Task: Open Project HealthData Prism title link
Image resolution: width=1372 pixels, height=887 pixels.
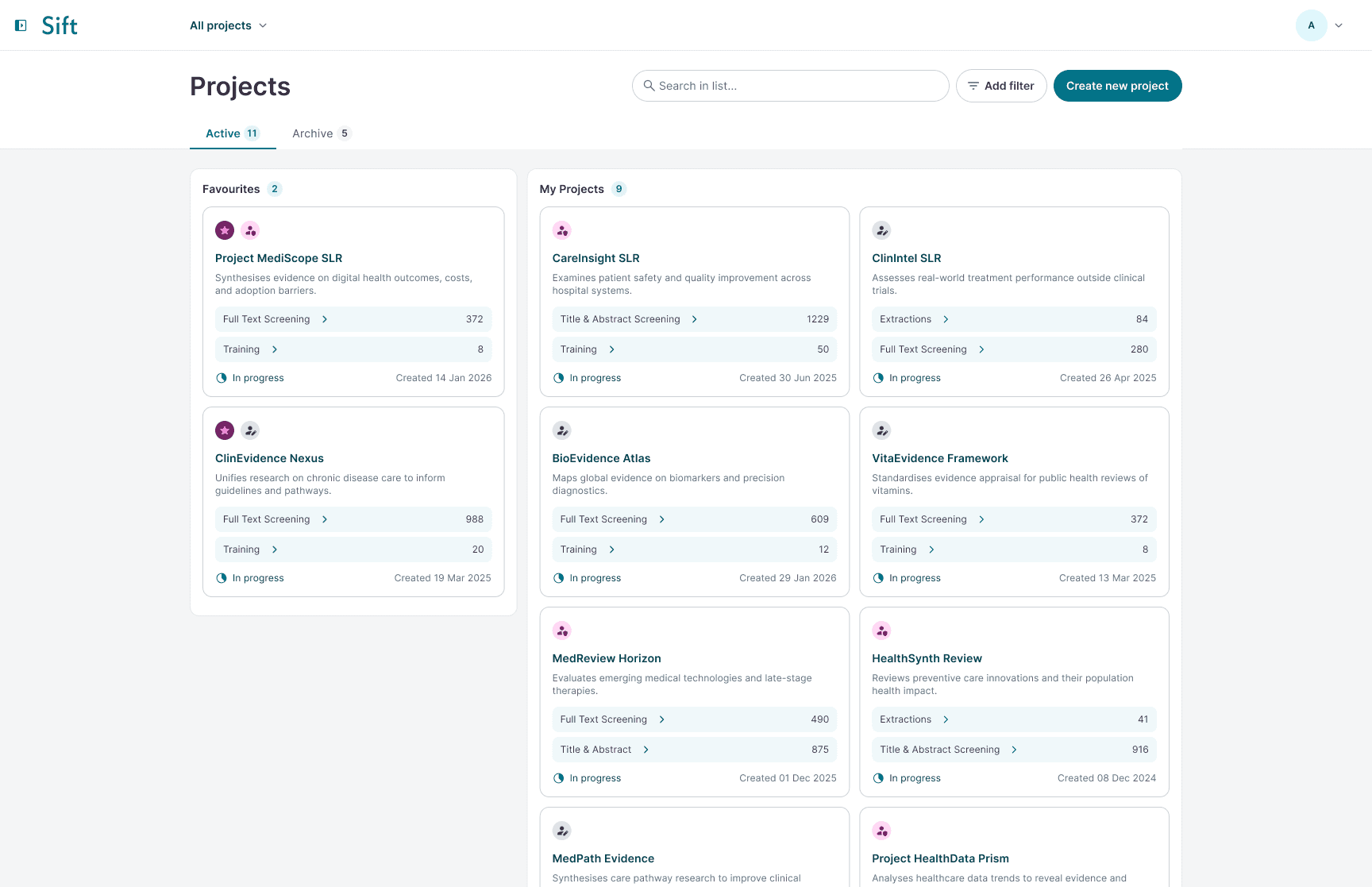Action: coord(940,858)
